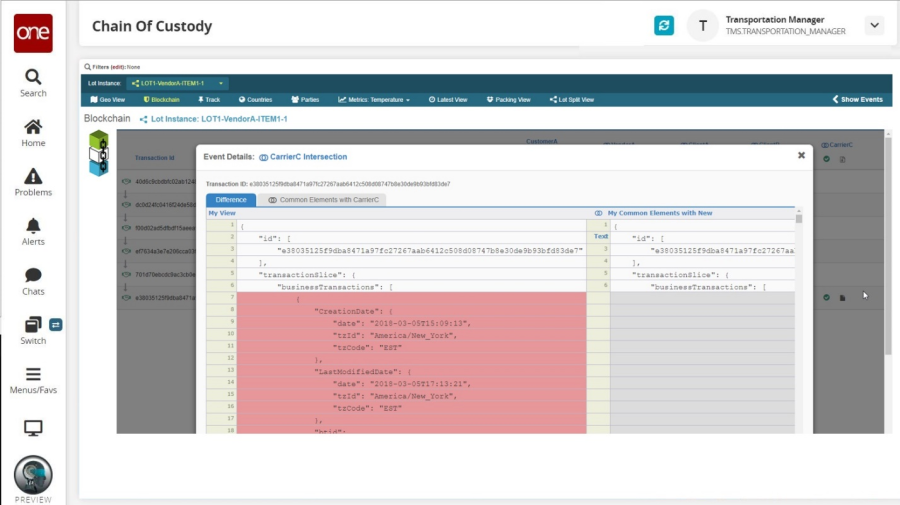Expand Metrics: Temperature dropdown
Image resolution: width=900 pixels, height=505 pixels.
375,100
